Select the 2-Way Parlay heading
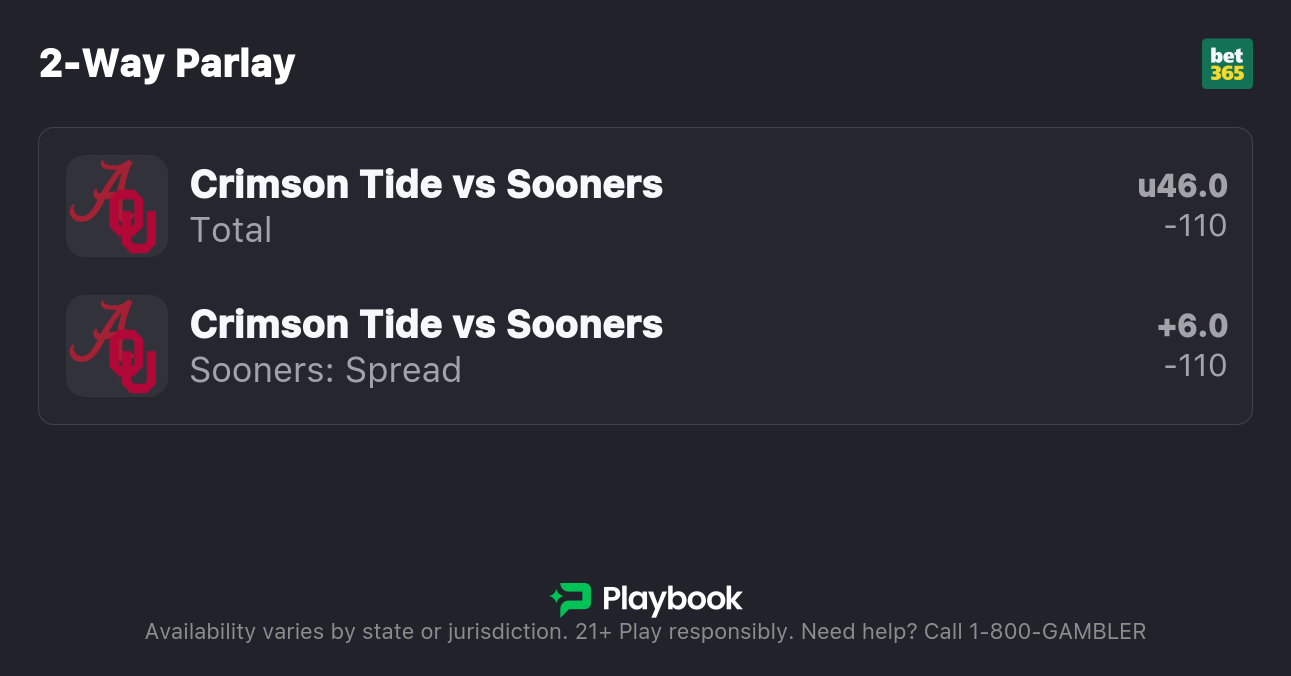Image resolution: width=1291 pixels, height=676 pixels. pyautogui.click(x=167, y=64)
